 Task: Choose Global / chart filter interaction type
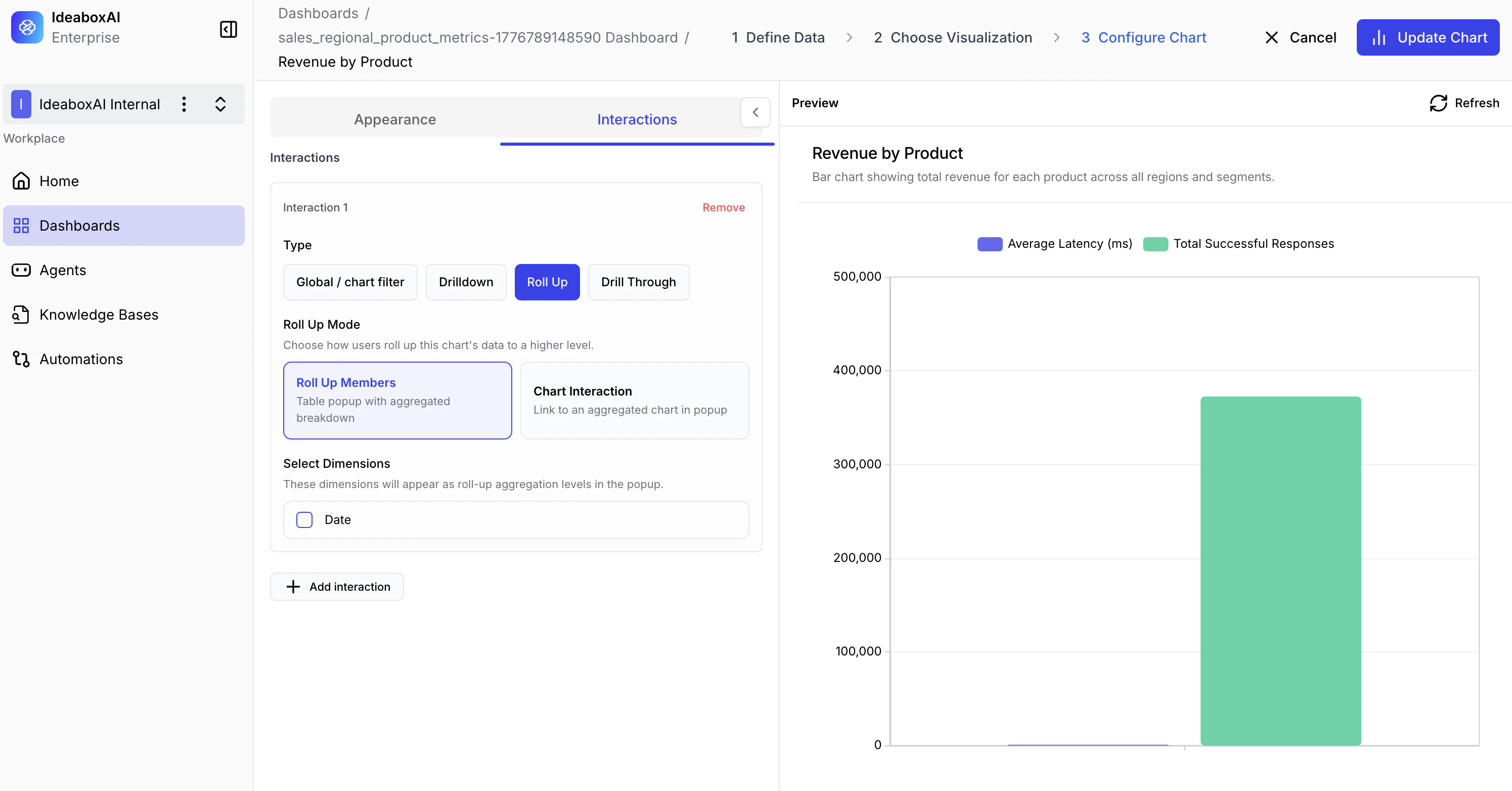(350, 282)
